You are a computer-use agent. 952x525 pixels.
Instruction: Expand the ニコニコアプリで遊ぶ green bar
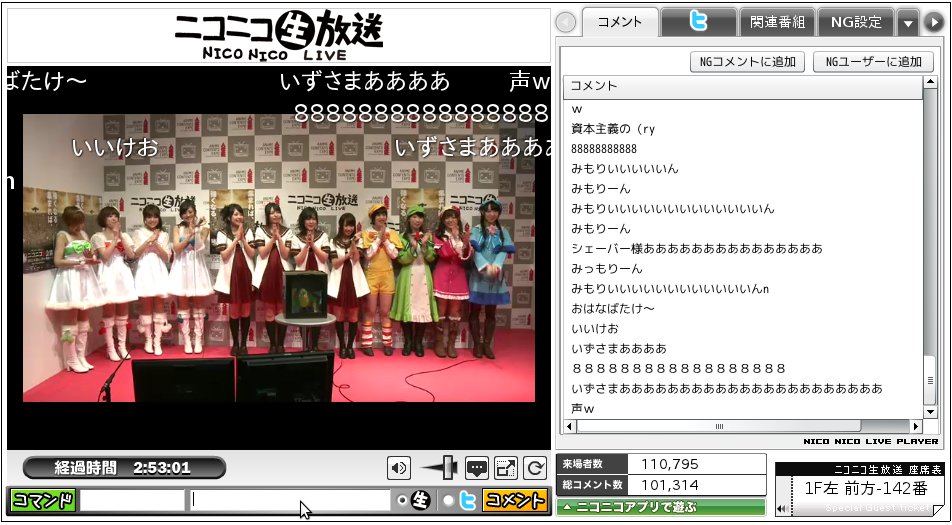click(661, 507)
